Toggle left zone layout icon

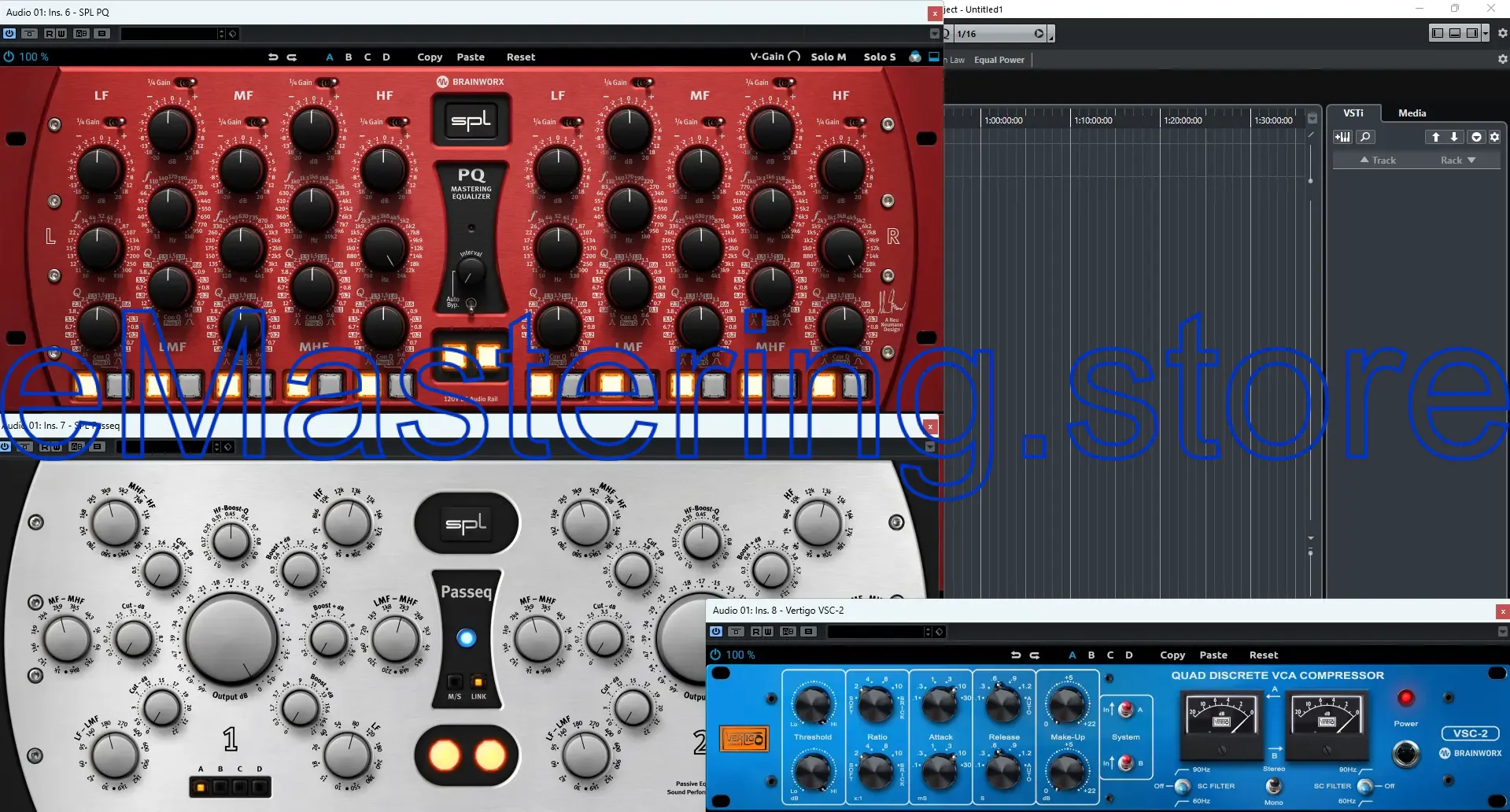tap(1438, 33)
